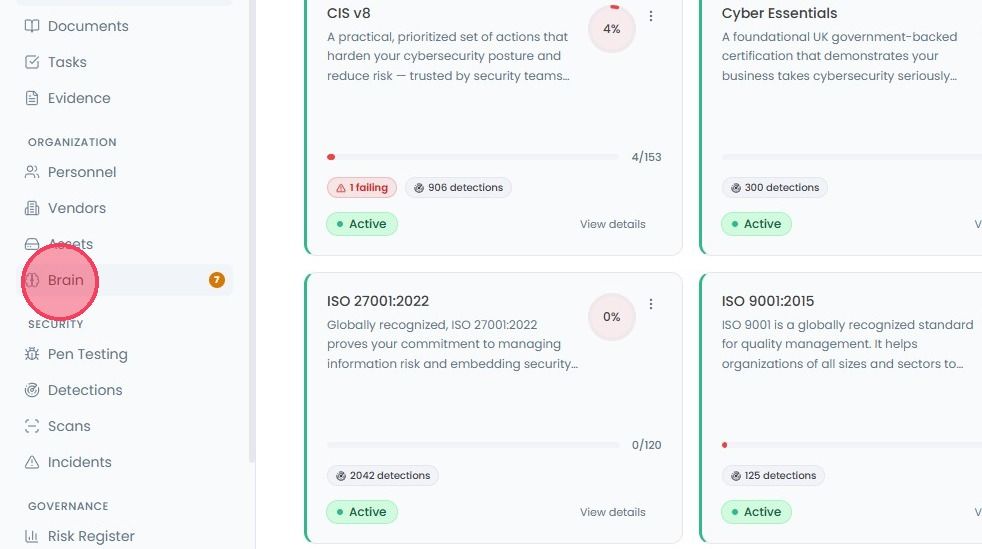
Task: Select the Scans icon in sidebar
Action: tap(31, 426)
